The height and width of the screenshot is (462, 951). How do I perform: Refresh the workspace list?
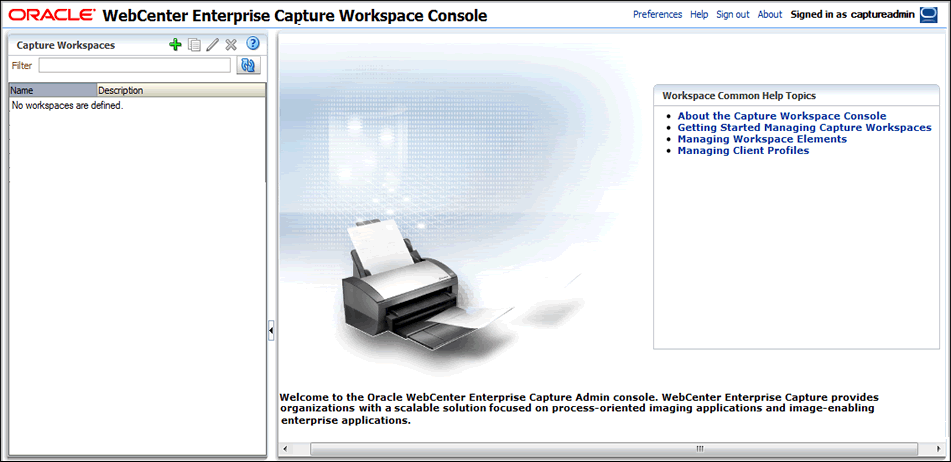[x=247, y=65]
